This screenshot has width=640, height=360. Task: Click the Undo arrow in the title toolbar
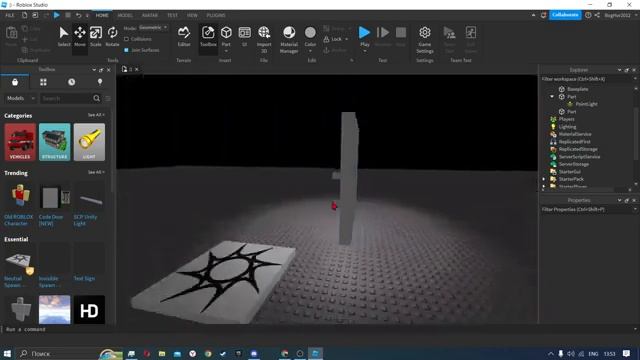78,15
